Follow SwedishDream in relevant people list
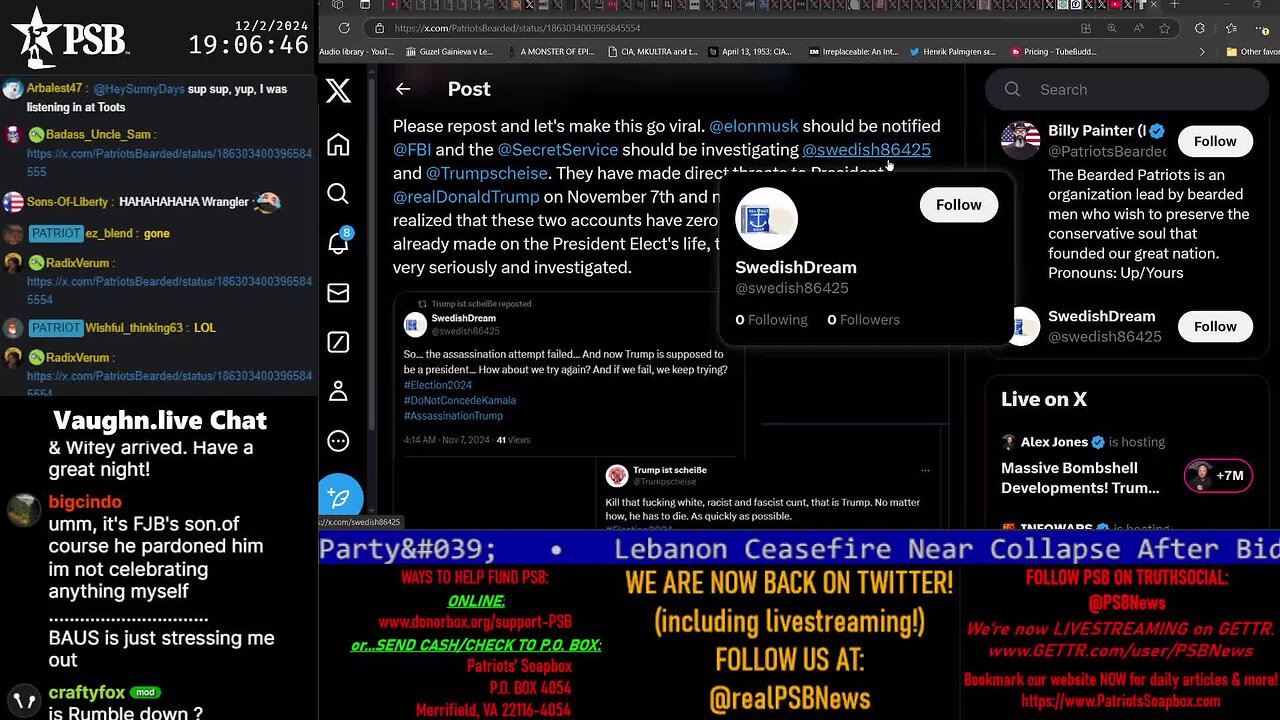1280x720 pixels. 1215,326
